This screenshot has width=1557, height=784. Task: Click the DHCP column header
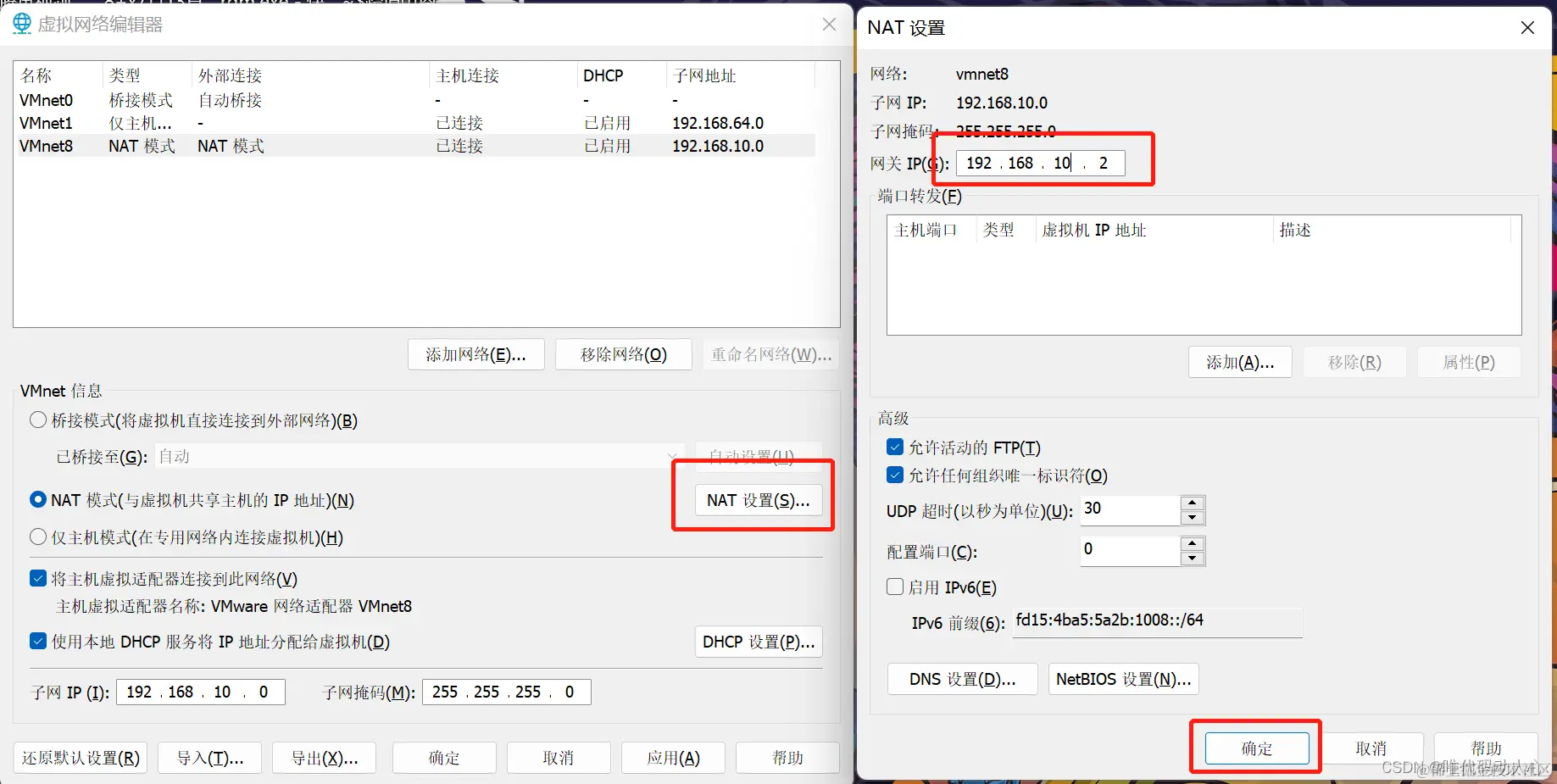[622, 75]
